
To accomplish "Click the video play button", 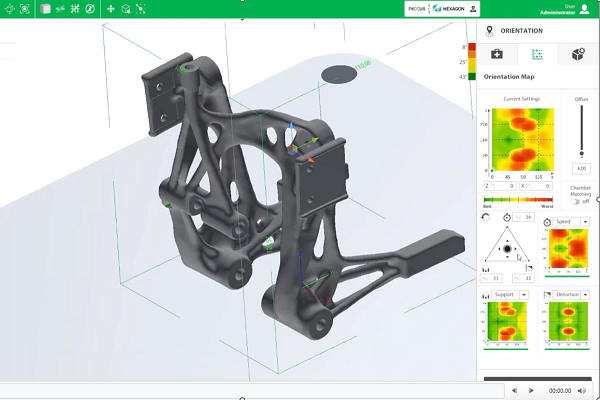I will point(531,390).
